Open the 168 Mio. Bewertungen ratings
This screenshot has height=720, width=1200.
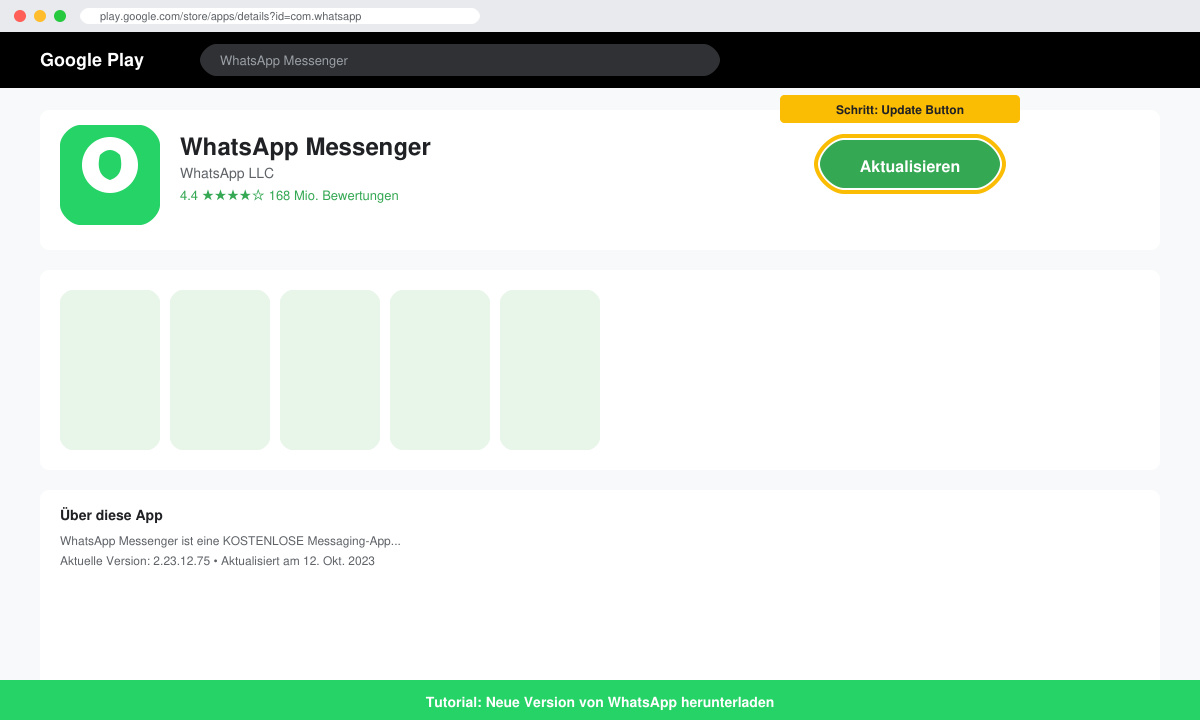click(x=334, y=196)
